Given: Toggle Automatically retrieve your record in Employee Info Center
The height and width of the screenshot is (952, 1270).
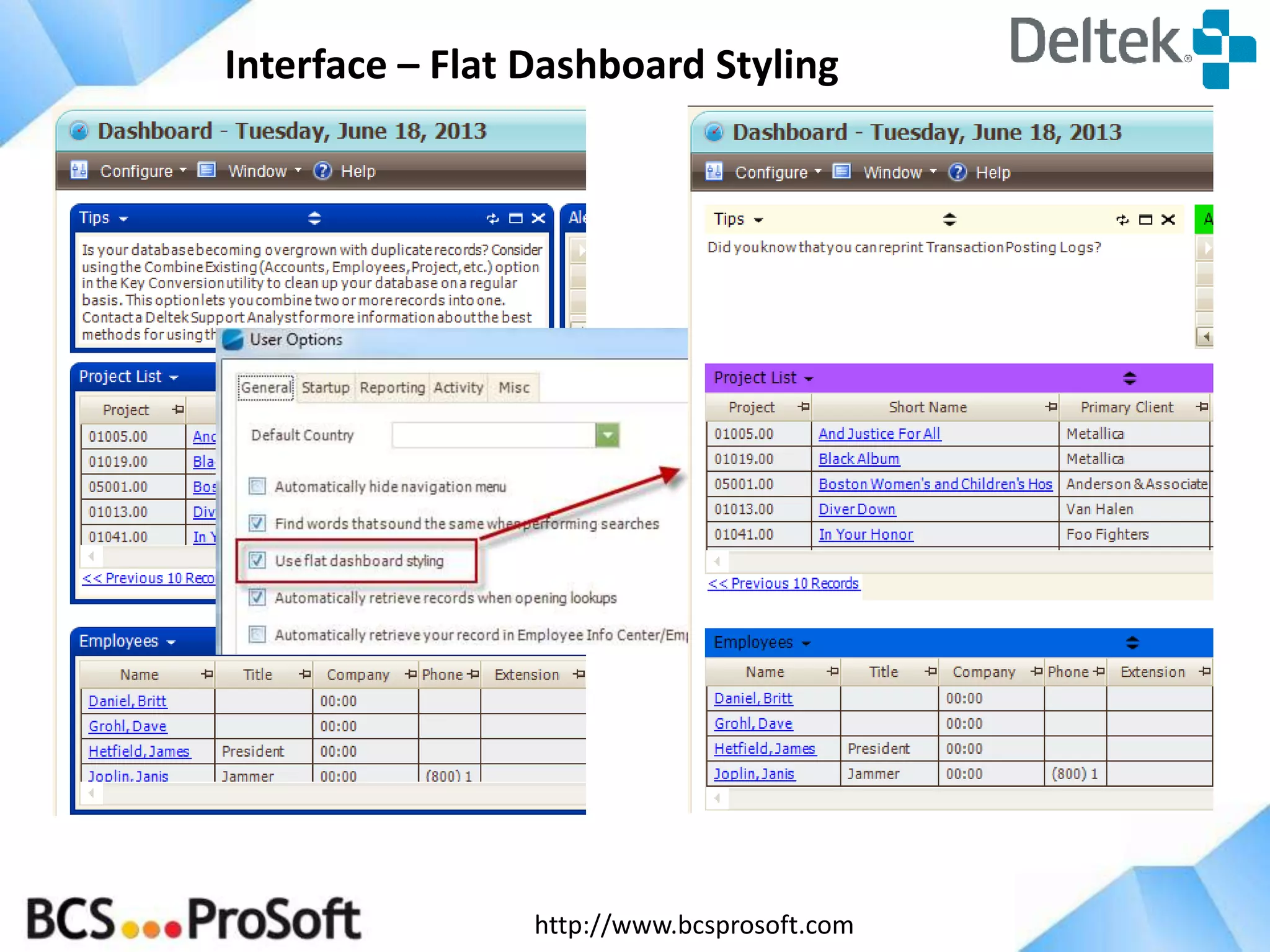Looking at the screenshot, I should 257,635.
